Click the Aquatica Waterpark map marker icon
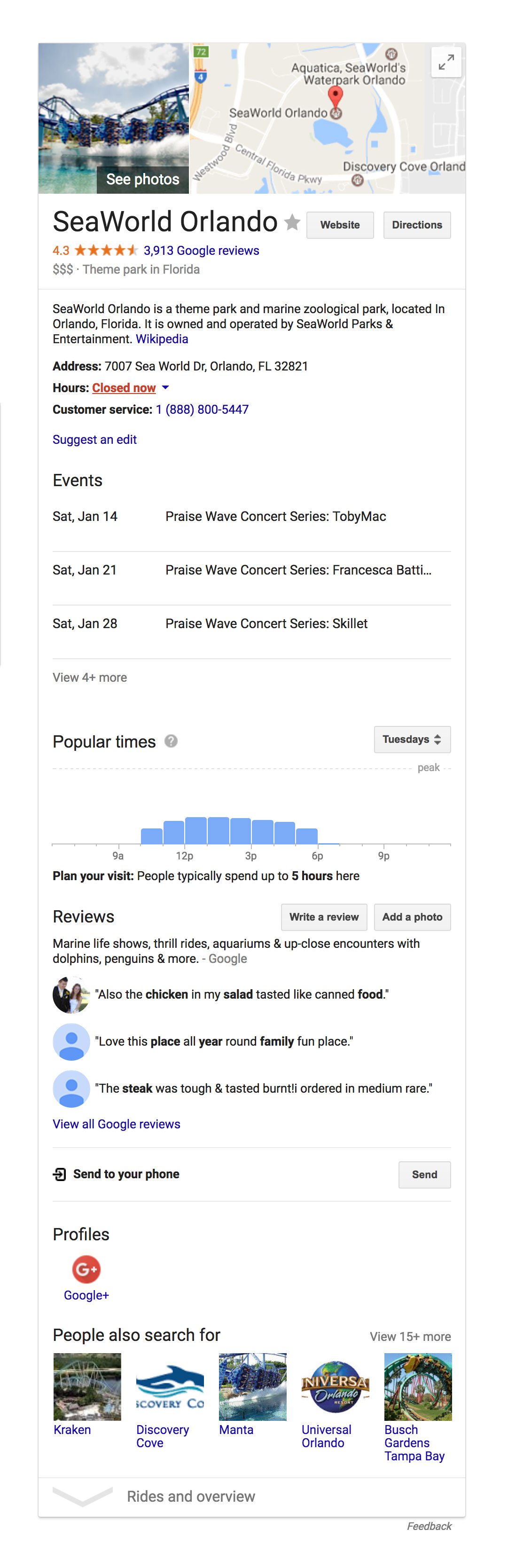508x1568 pixels. coord(392,54)
